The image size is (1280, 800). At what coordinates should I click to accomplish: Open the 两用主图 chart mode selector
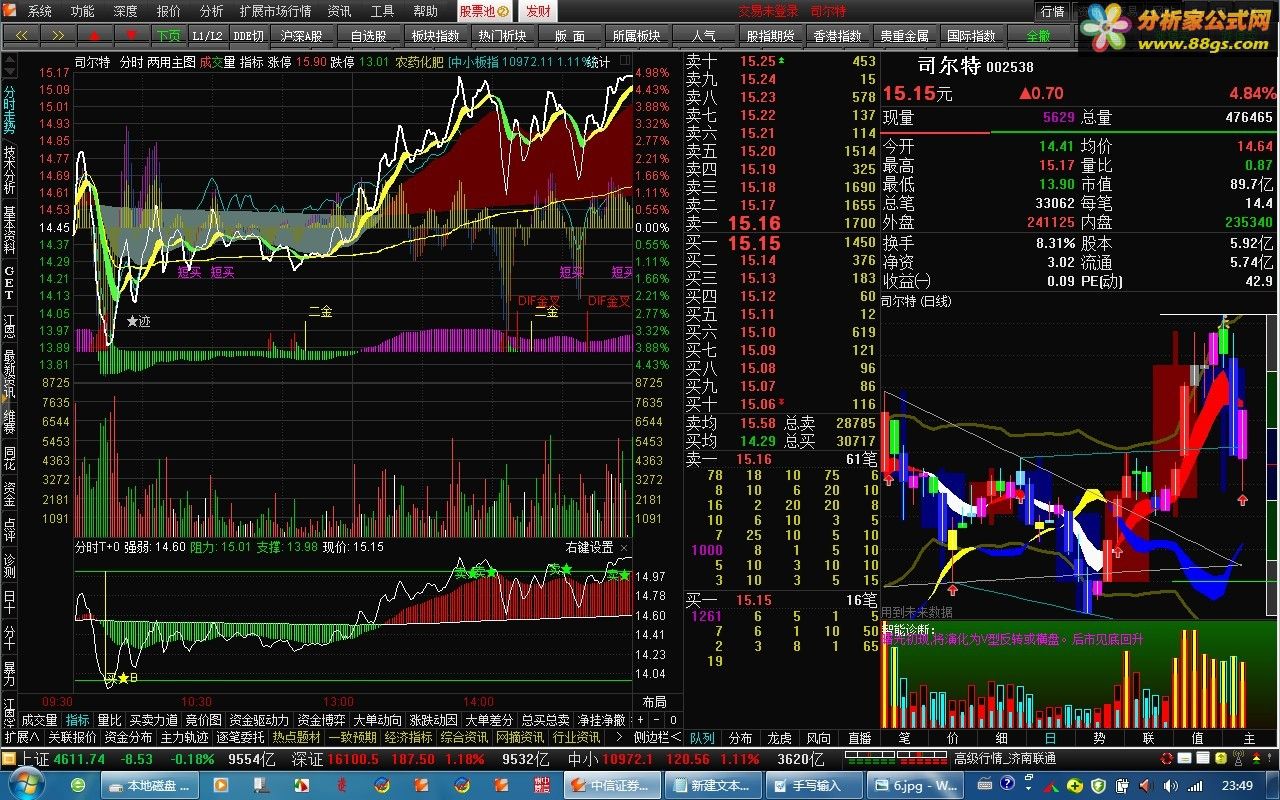171,61
